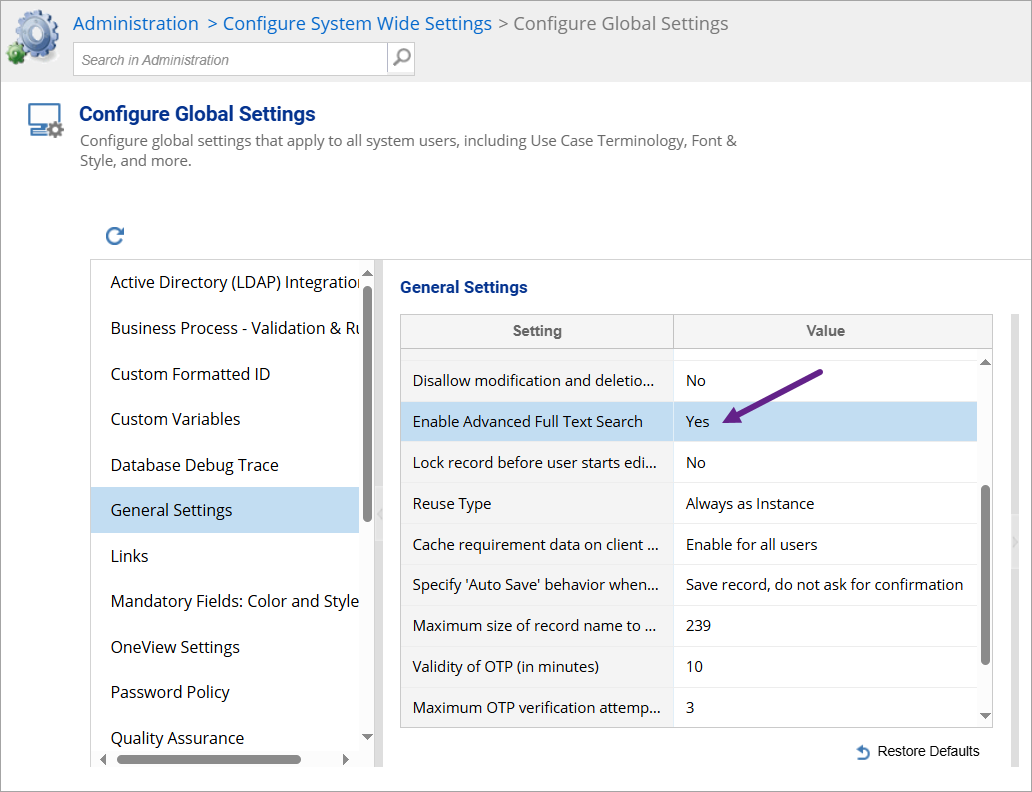Select Cache requirement data on client row
The height and width of the screenshot is (792, 1032).
(x=688, y=544)
